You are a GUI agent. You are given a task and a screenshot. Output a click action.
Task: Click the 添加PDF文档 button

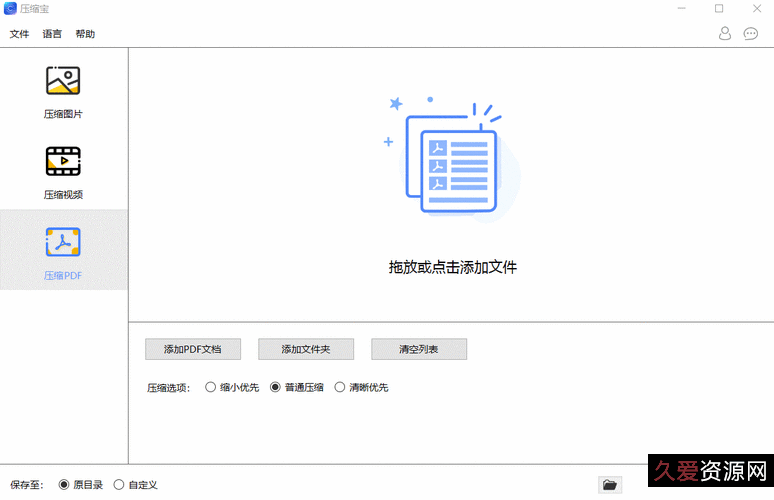(193, 349)
